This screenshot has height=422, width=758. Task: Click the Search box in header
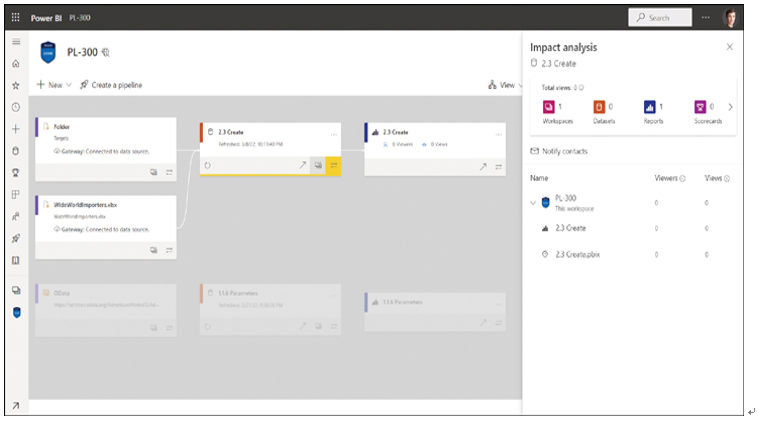coord(660,17)
